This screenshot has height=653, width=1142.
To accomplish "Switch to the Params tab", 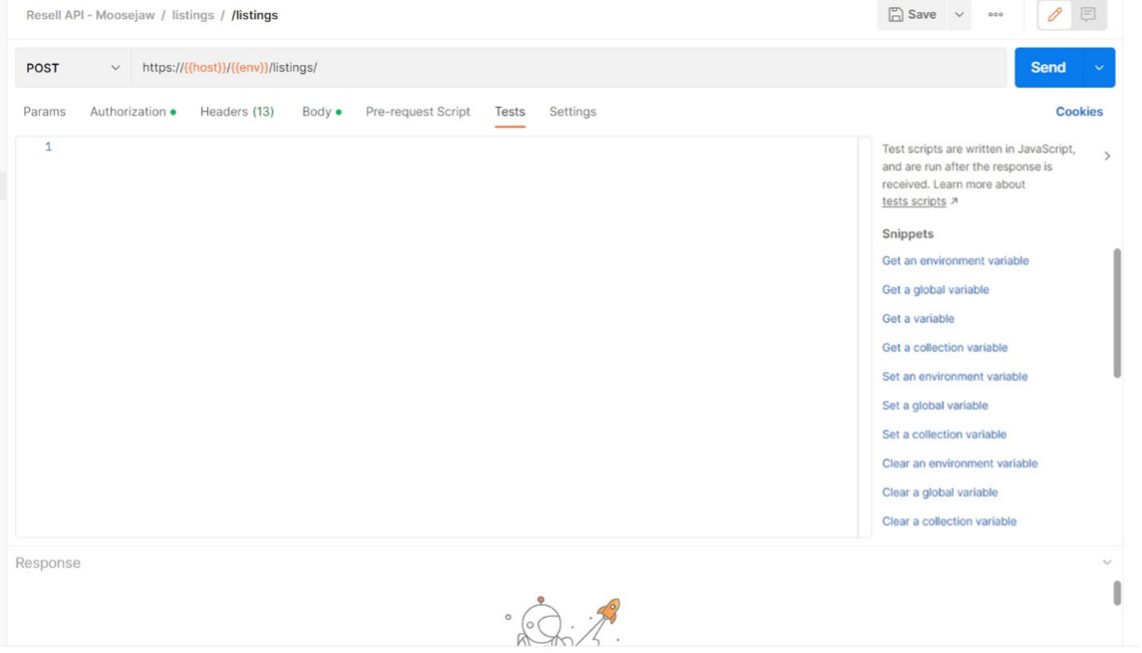I will pos(44,112).
